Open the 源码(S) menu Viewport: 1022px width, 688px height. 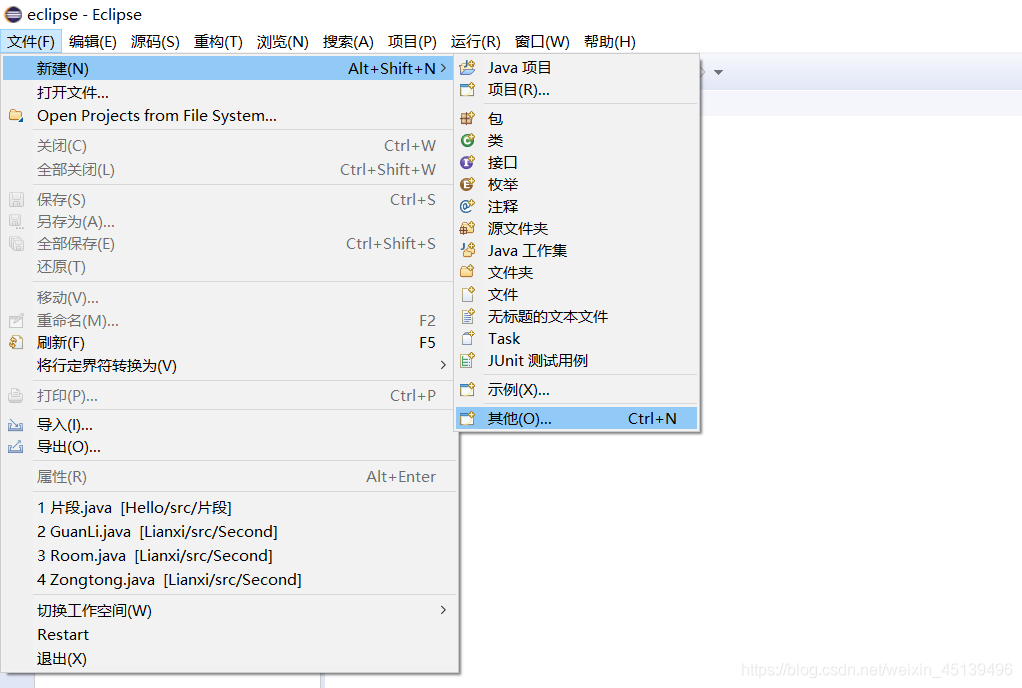155,42
